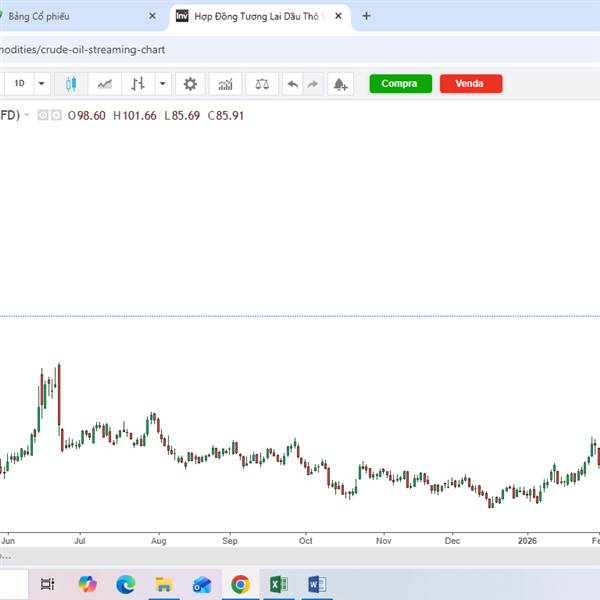This screenshot has height=600, width=600.
Task: Click the Oct label on time axis
Action: click(305, 541)
